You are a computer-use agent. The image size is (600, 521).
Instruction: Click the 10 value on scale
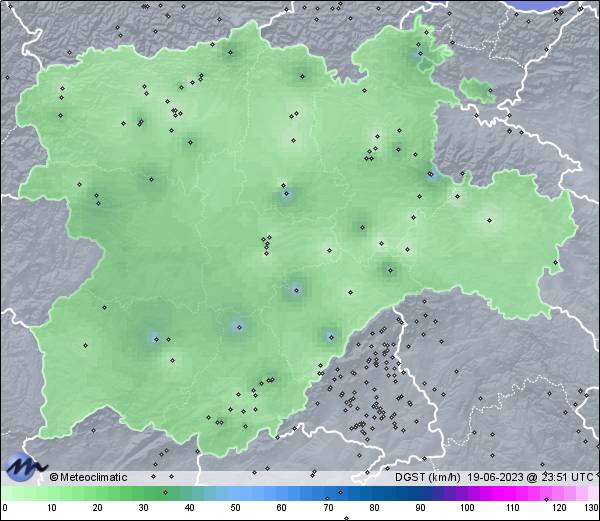coord(52,508)
